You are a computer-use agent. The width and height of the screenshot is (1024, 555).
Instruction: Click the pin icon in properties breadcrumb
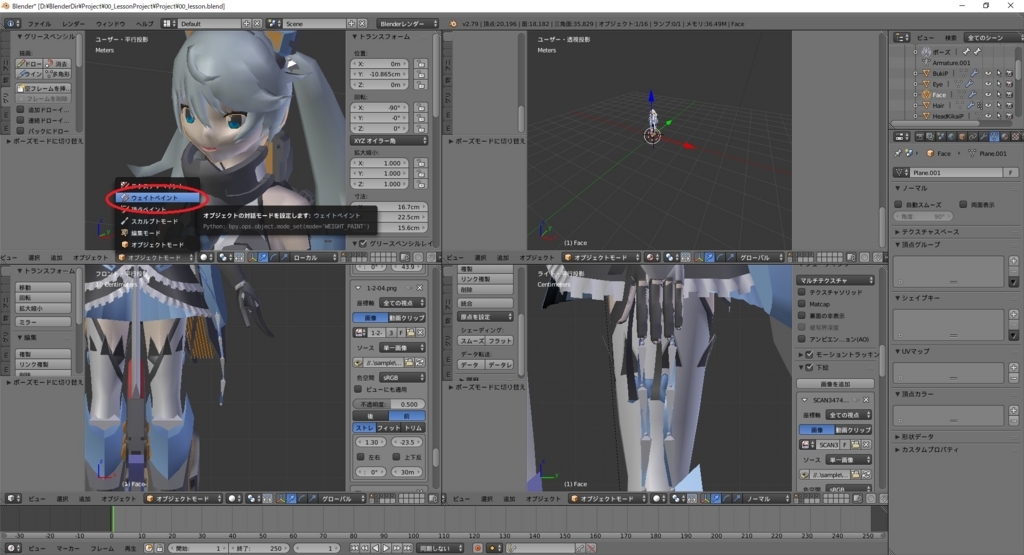point(898,153)
